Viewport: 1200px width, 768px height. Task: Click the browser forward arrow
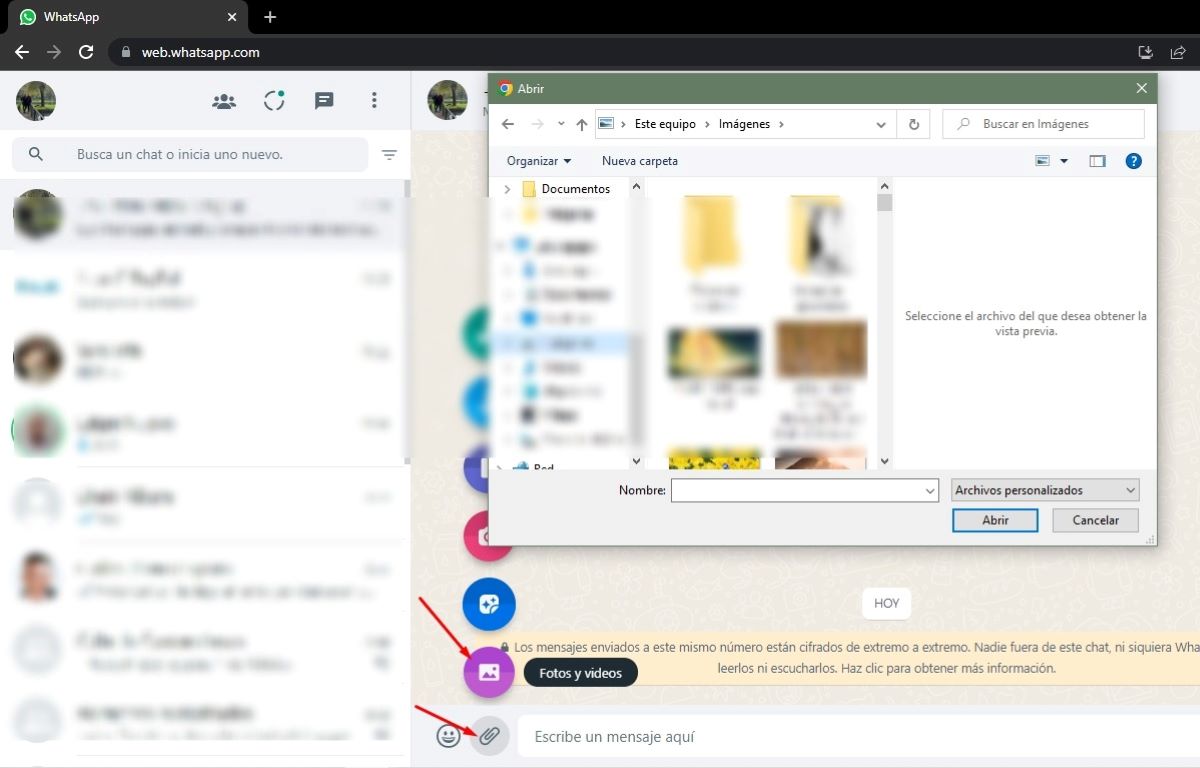pos(54,52)
